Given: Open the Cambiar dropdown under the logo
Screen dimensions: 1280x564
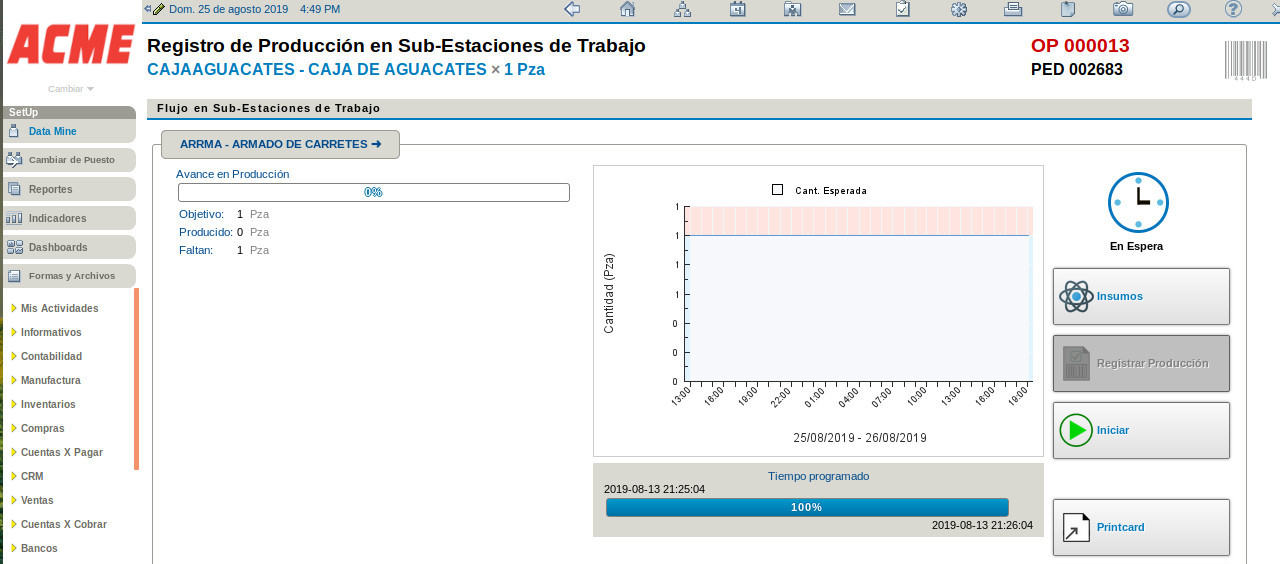Looking at the screenshot, I should (70, 89).
